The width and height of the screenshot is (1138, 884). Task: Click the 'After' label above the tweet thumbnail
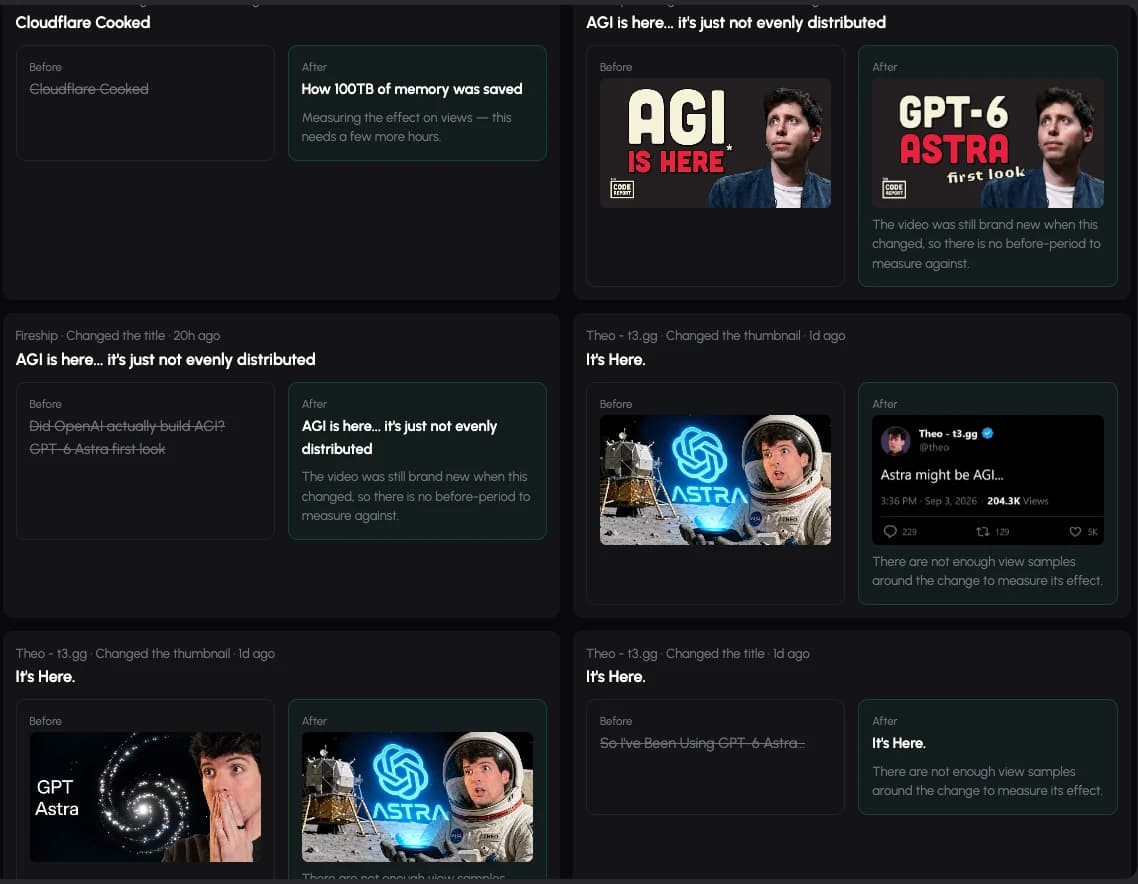885,404
